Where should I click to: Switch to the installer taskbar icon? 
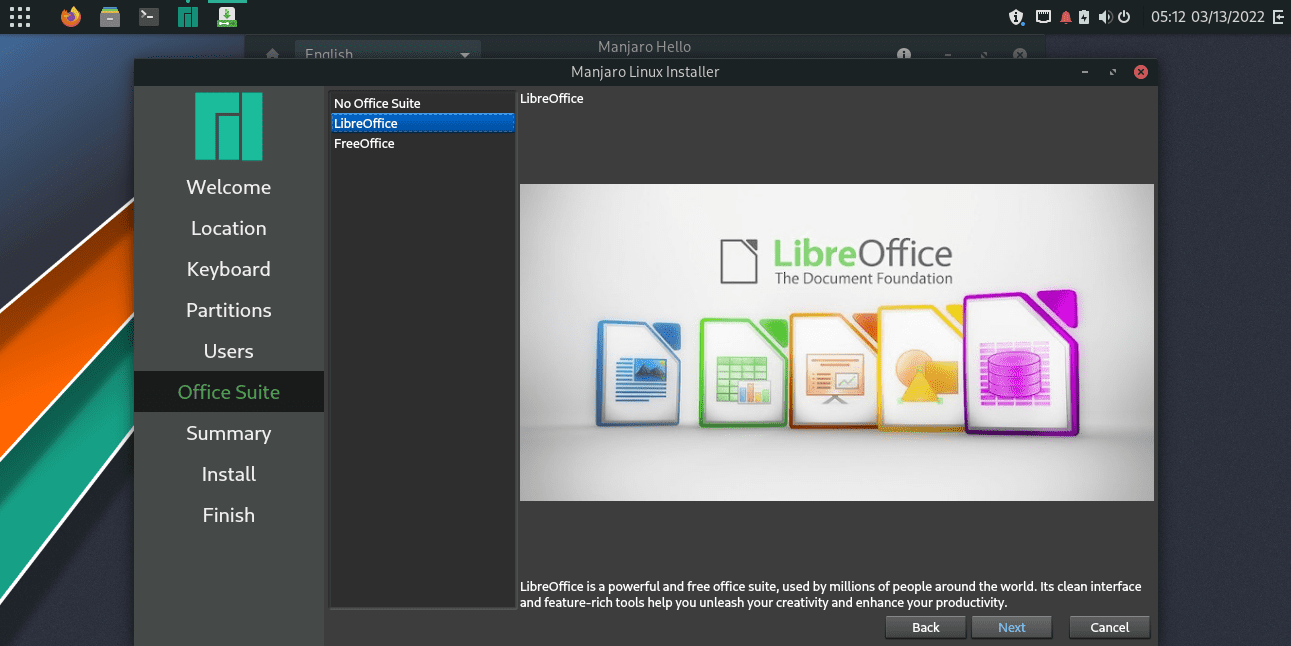[x=227, y=16]
